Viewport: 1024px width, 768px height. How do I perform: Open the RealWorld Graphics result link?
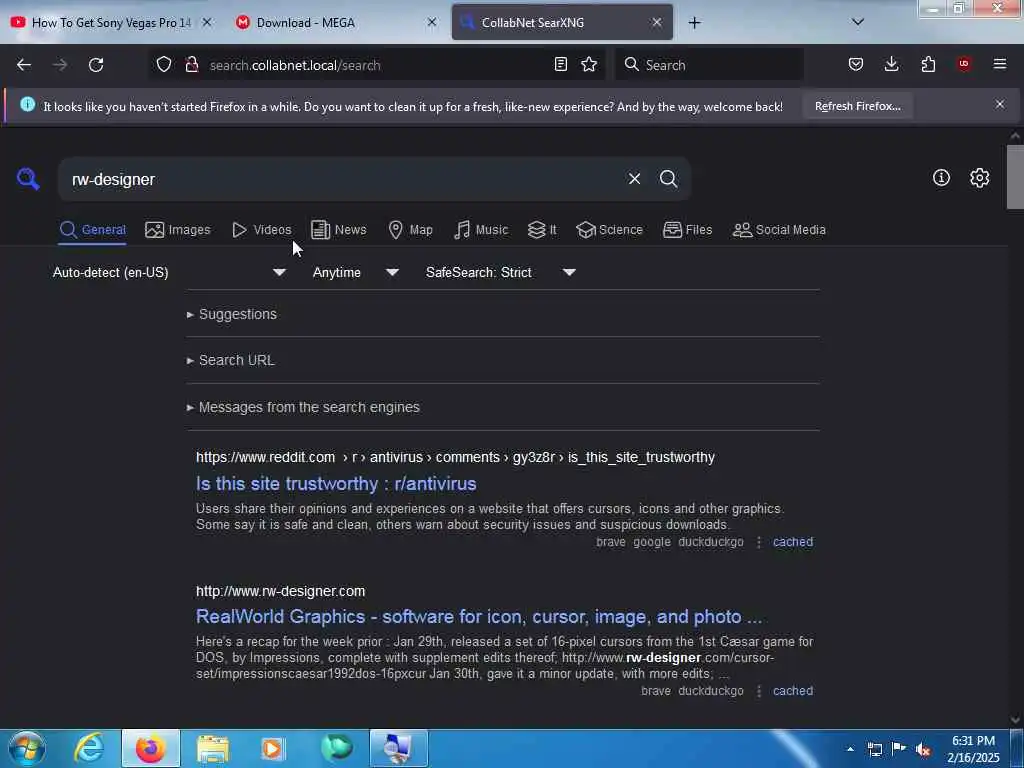point(479,616)
